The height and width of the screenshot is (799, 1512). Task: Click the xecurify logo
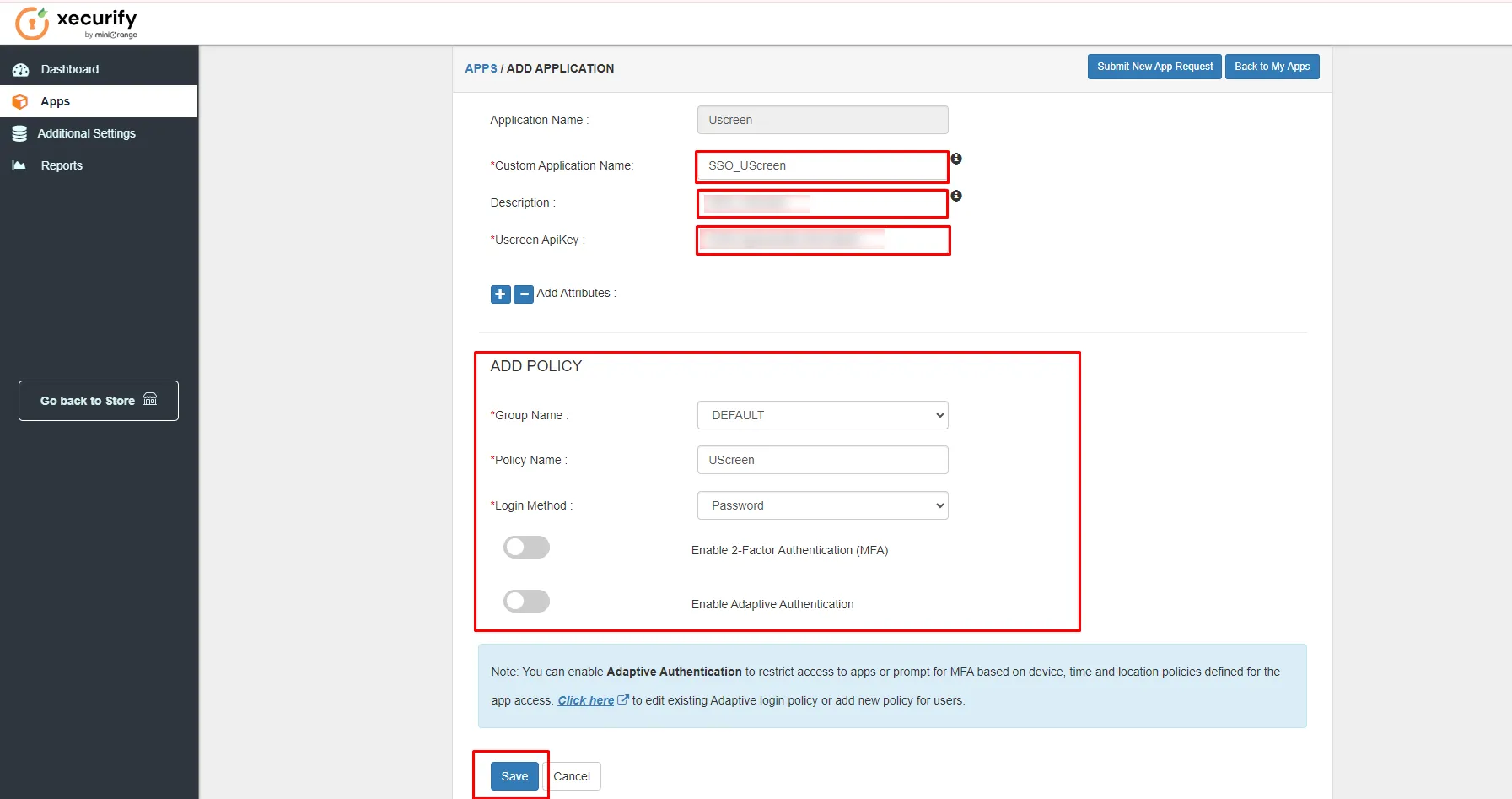pos(76,23)
